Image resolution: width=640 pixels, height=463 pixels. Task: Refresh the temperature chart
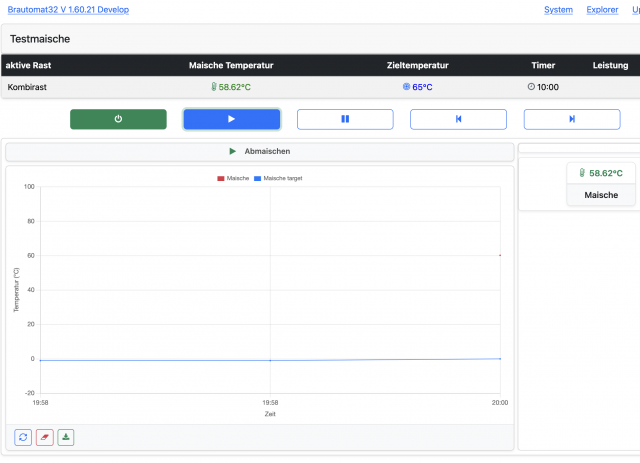(x=23, y=437)
